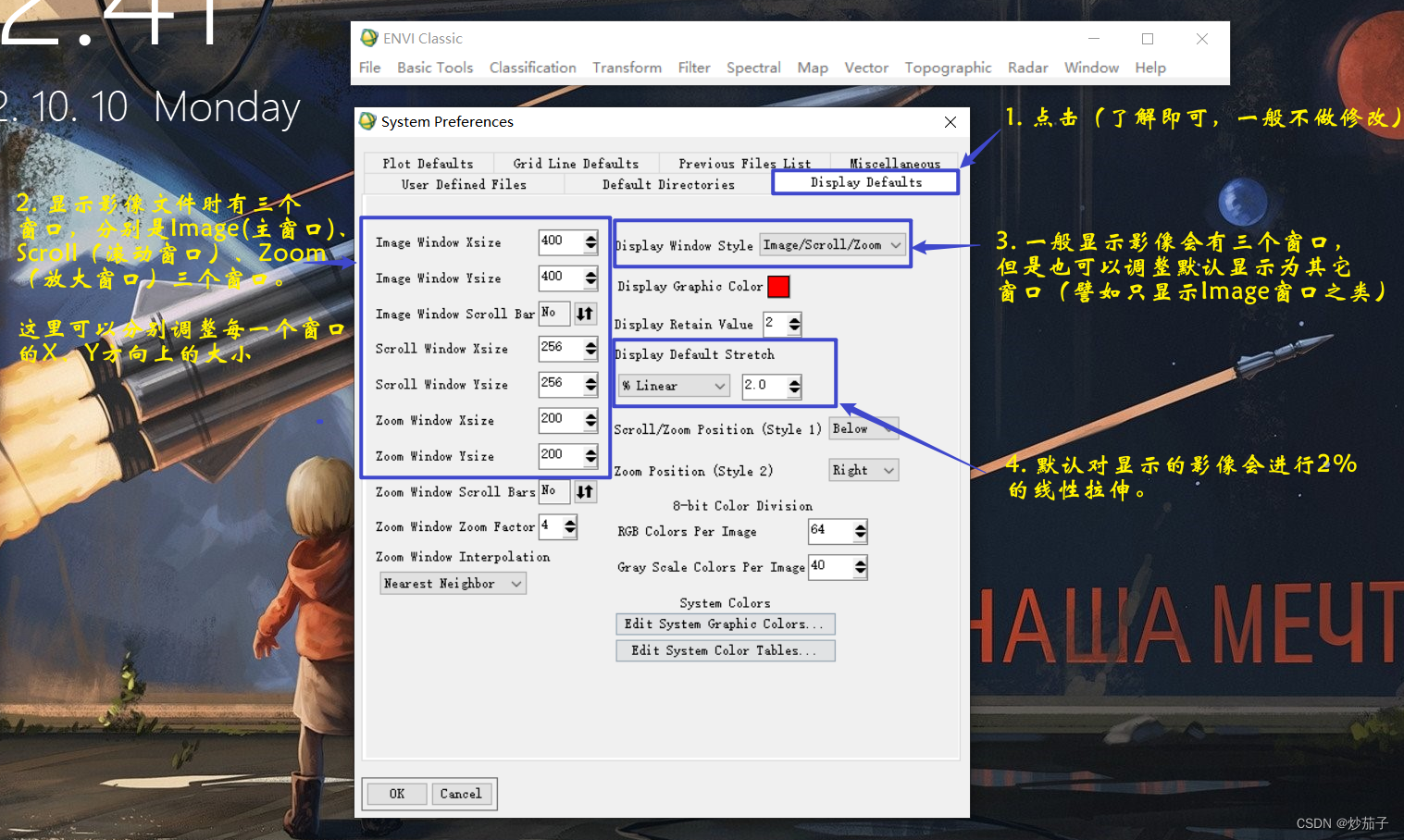Switch to the Default Directories tab
Image resolution: width=1404 pixels, height=840 pixels.
pos(668,184)
